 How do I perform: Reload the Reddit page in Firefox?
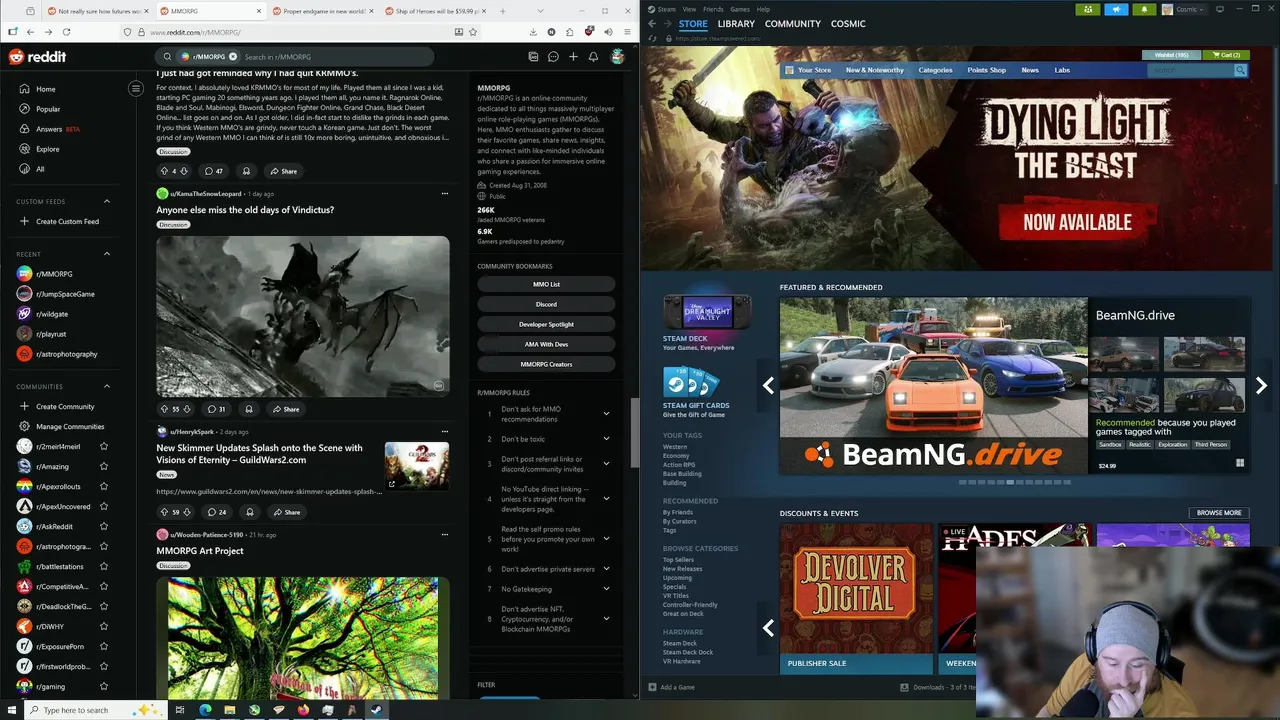(66, 32)
